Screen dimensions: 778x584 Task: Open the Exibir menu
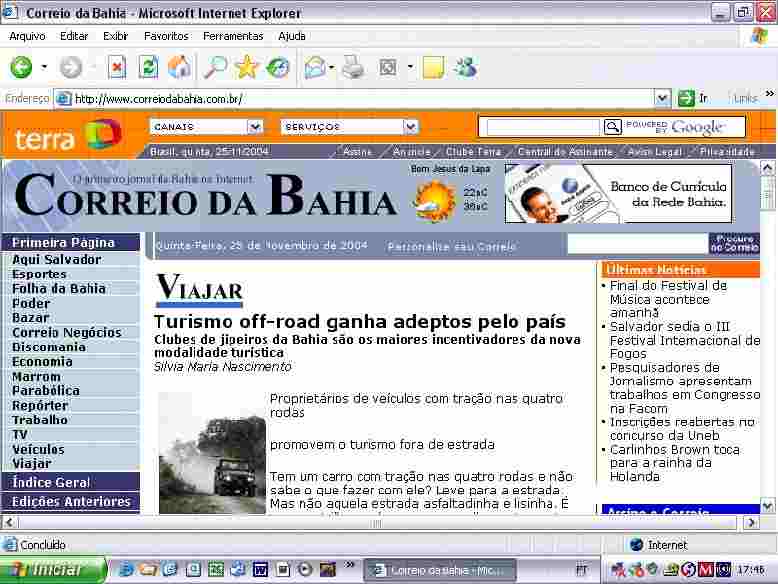pyautogui.click(x=116, y=36)
